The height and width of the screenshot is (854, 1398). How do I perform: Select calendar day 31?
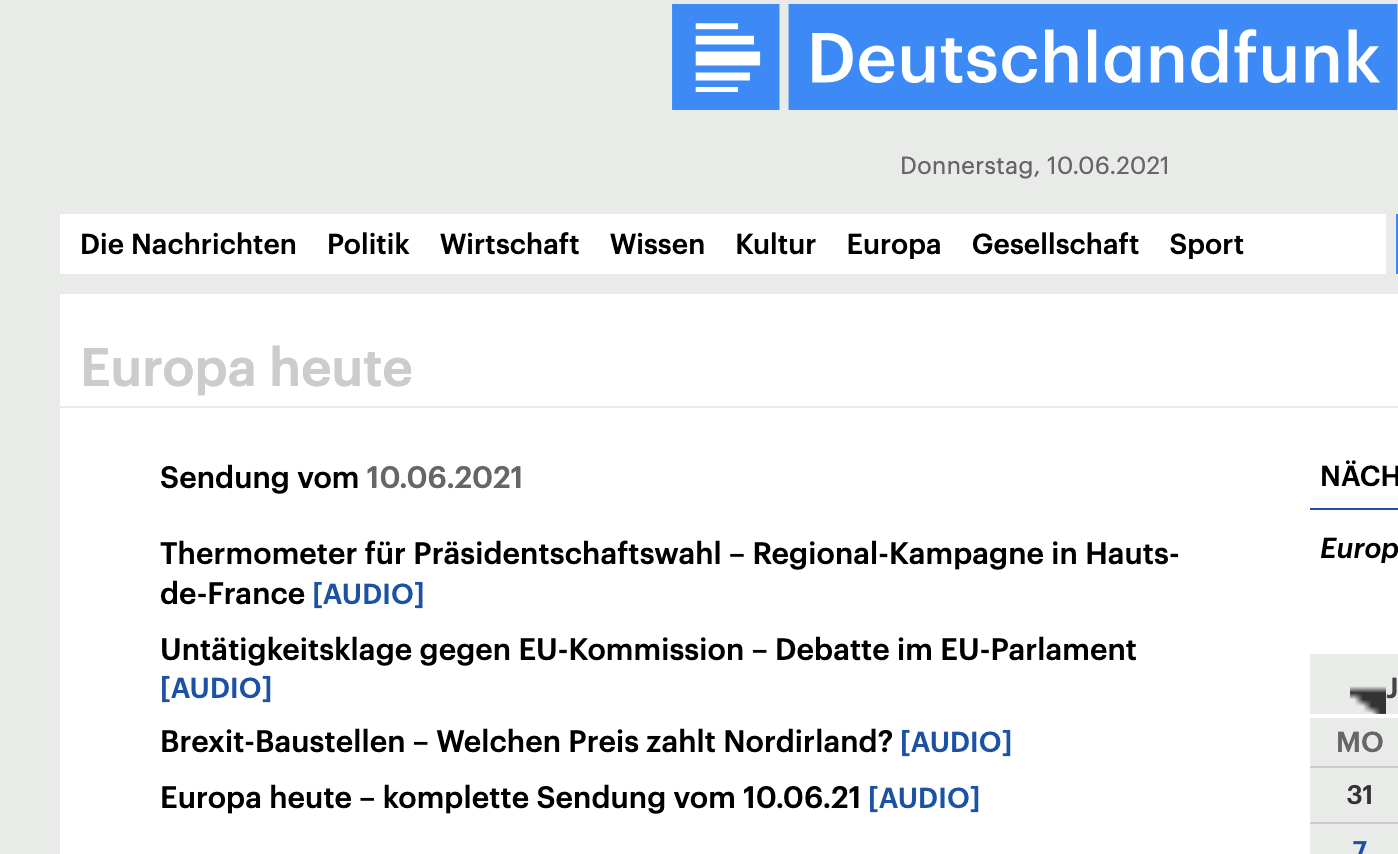pos(1359,795)
